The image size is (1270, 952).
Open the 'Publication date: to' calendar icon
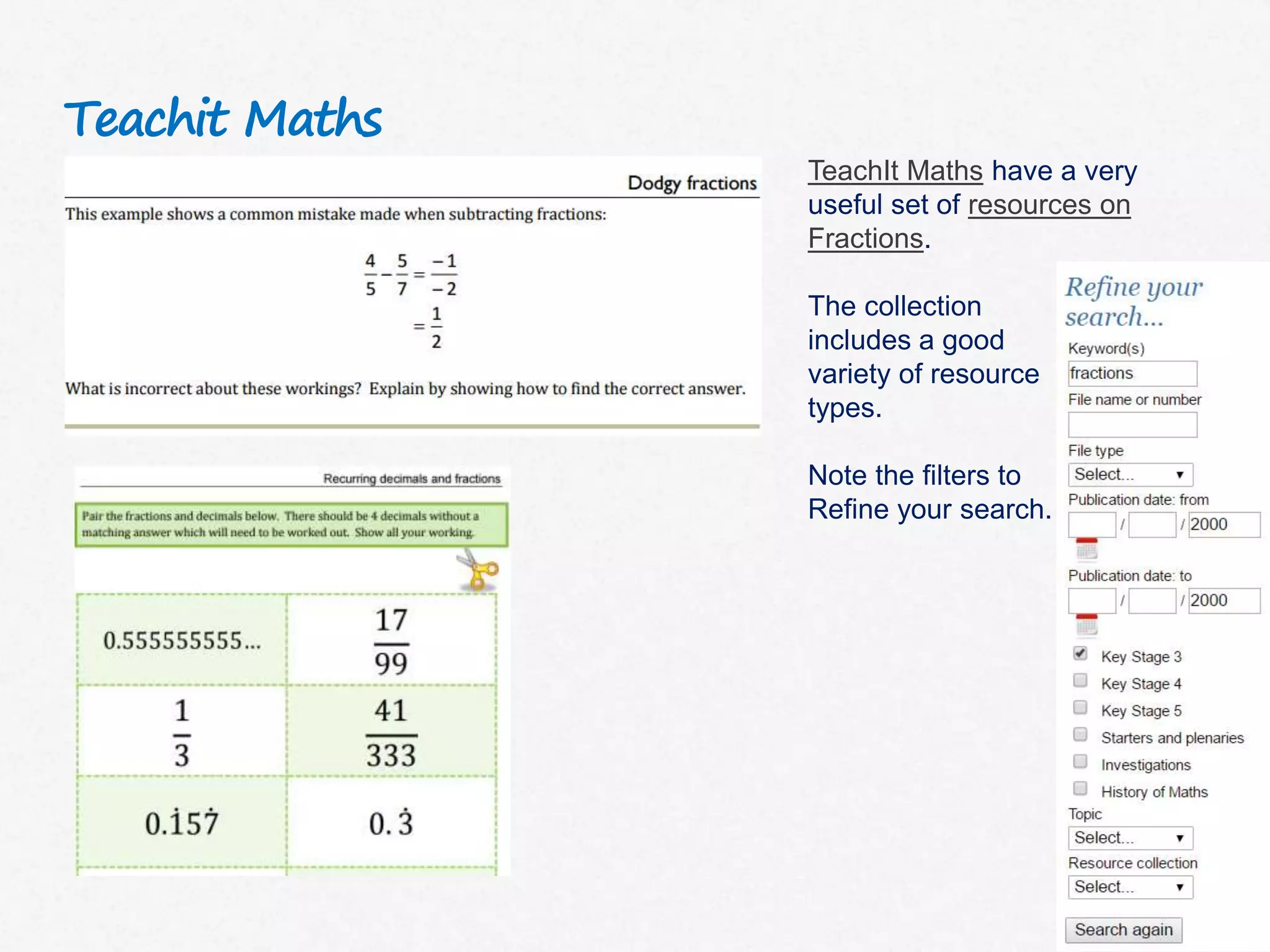[1086, 625]
